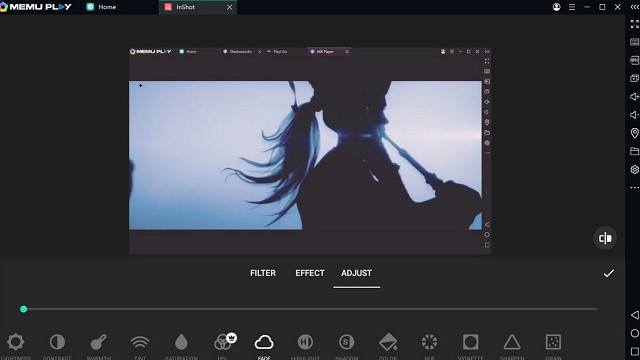This screenshot has height=360, width=640.
Task: Select the Shadow adjustment icon
Action: pos(347,342)
